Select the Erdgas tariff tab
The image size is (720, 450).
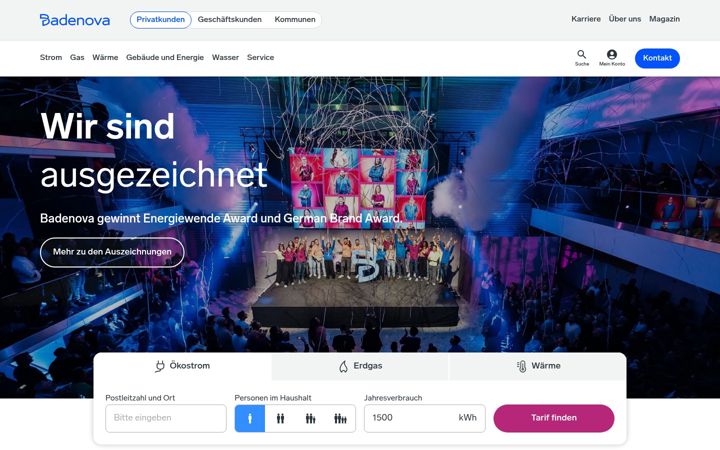pyautogui.click(x=360, y=366)
